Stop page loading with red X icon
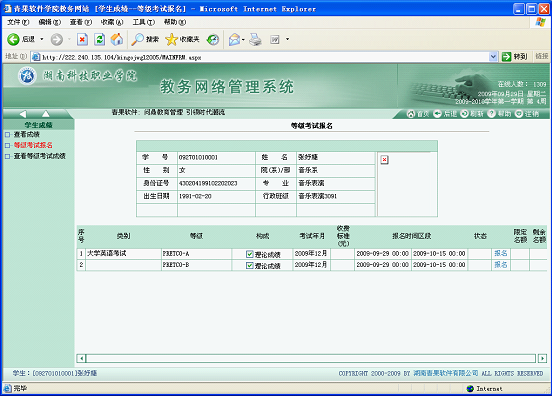This screenshot has width=552, height=396. pyautogui.click(x=82, y=39)
